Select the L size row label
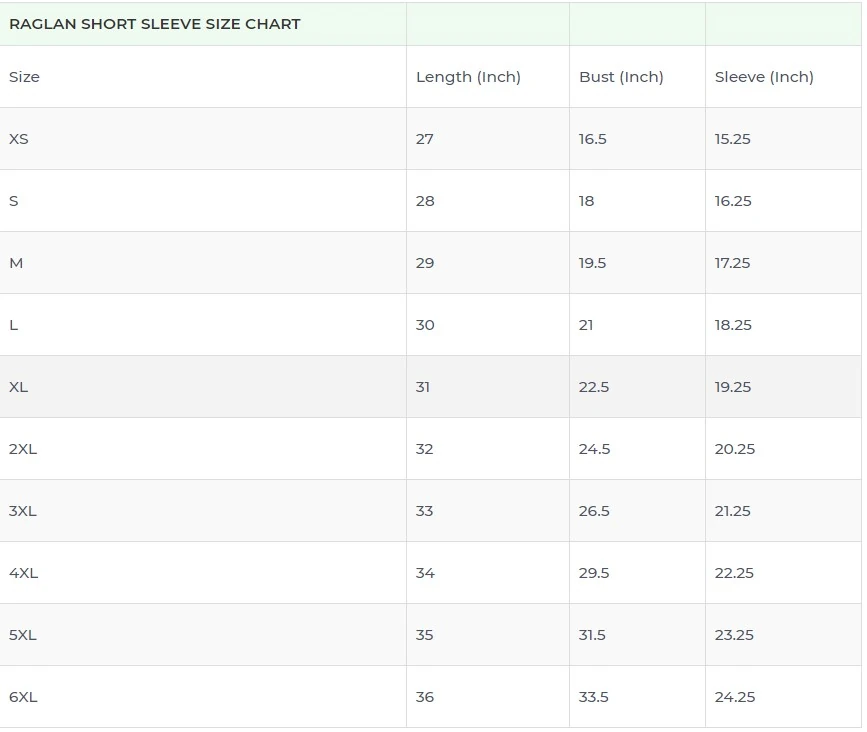867x732 pixels. 14,325
